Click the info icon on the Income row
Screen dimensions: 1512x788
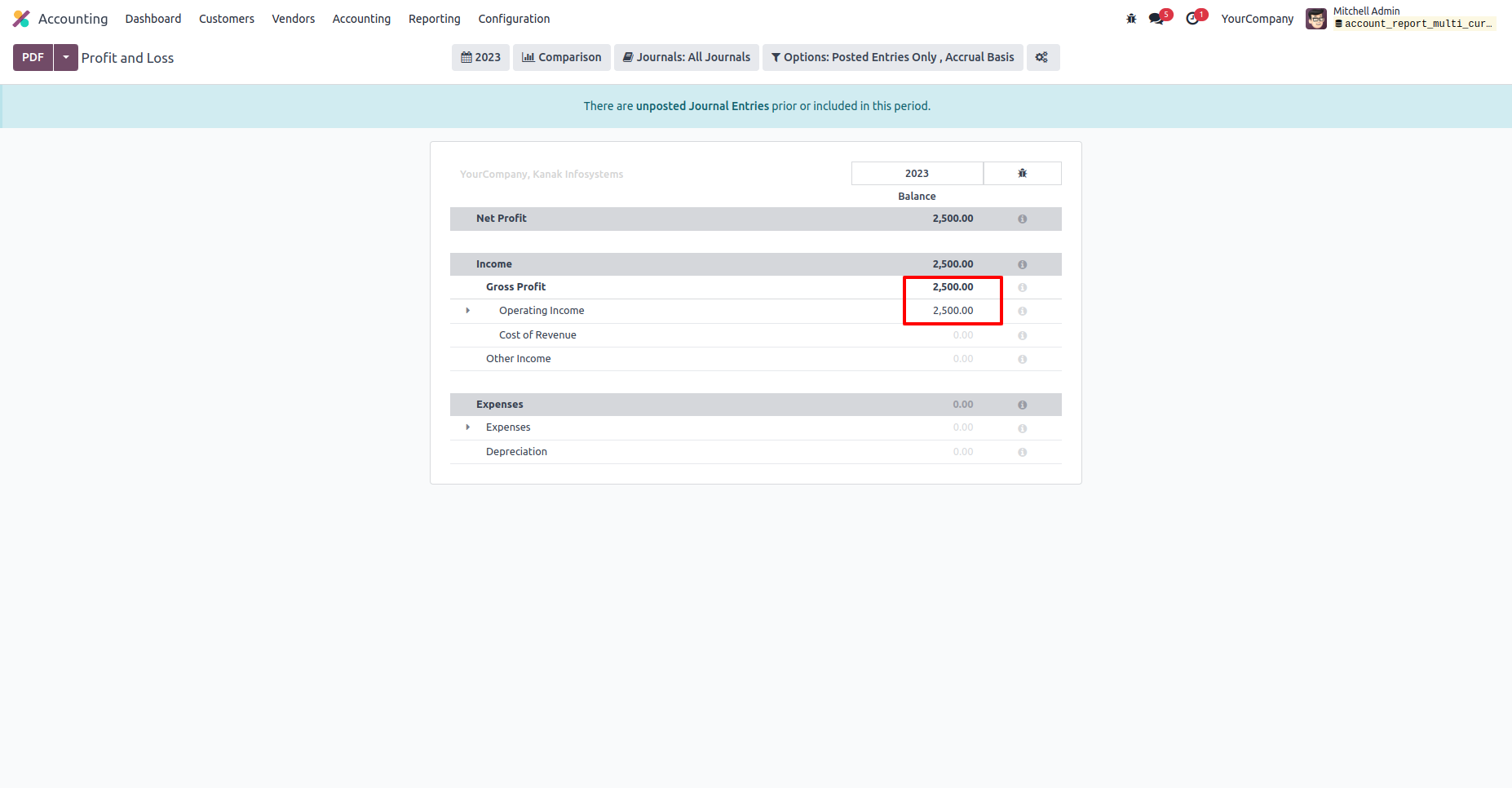[1022, 264]
